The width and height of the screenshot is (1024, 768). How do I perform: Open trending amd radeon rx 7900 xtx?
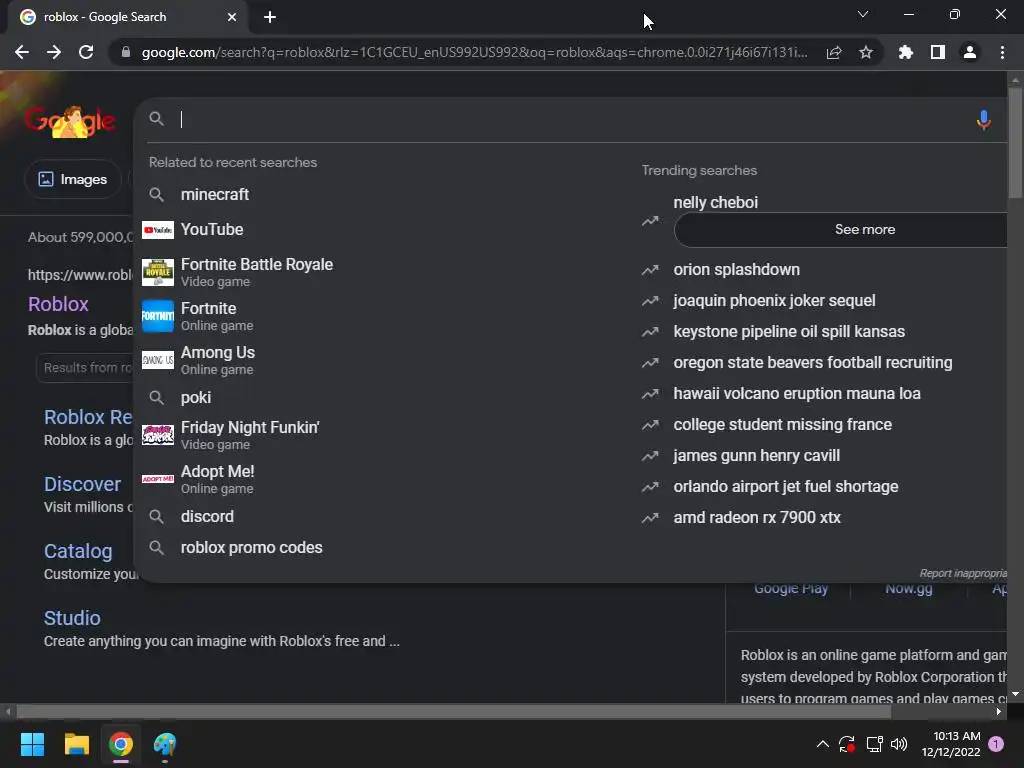(757, 518)
